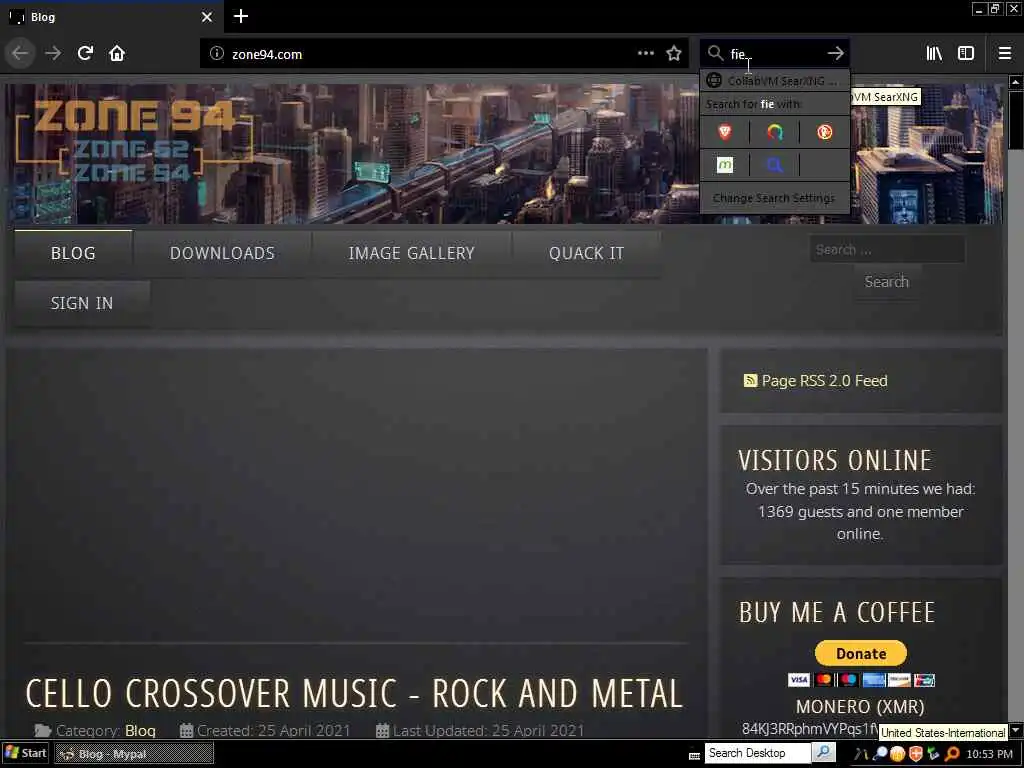Click the payment card logos image

(x=861, y=680)
